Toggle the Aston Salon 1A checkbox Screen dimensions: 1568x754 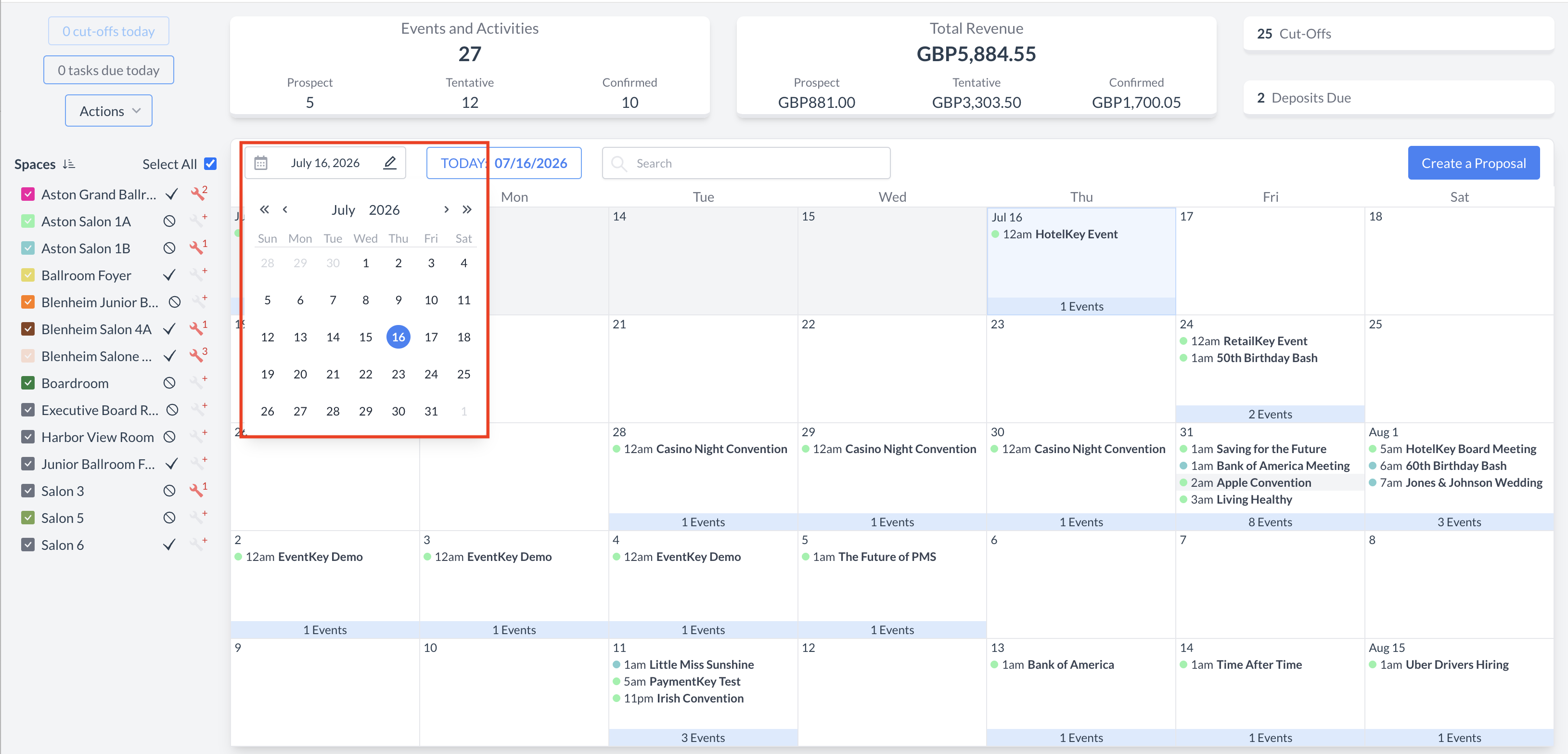pyautogui.click(x=27, y=221)
